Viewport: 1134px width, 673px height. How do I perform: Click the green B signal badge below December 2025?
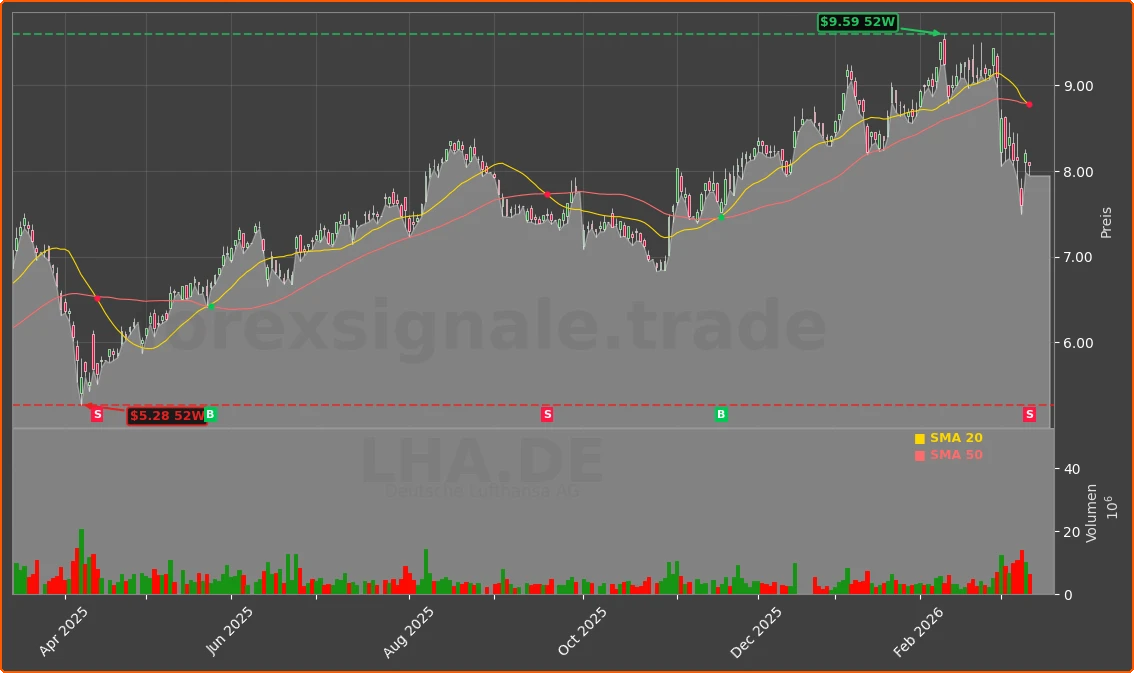click(x=720, y=413)
